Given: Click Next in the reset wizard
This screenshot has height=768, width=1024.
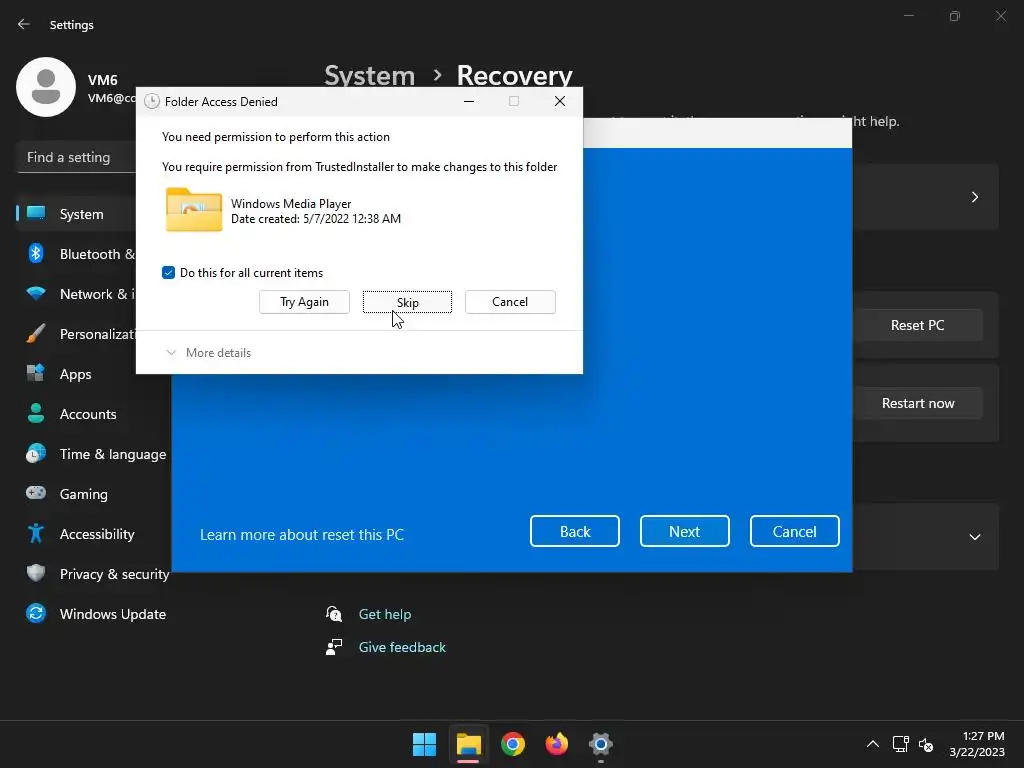Looking at the screenshot, I should point(684,531).
